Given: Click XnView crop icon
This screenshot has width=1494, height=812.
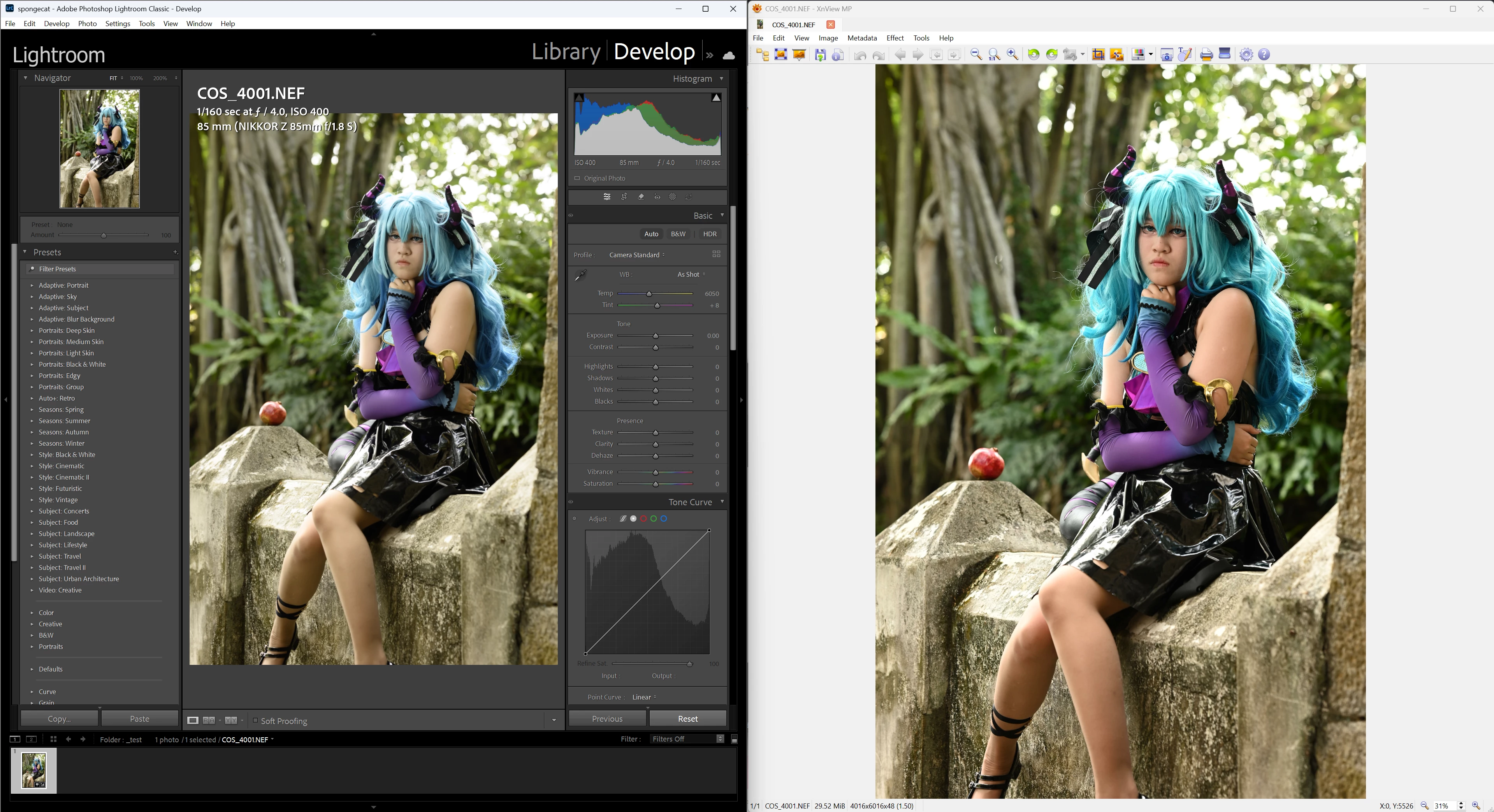Looking at the screenshot, I should (1098, 54).
